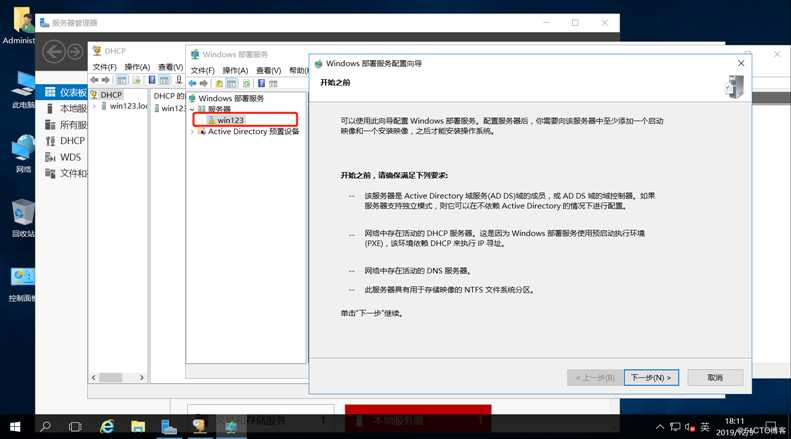
Task: Click the forward arrow in the DHCP toolbar
Action: pos(105,80)
